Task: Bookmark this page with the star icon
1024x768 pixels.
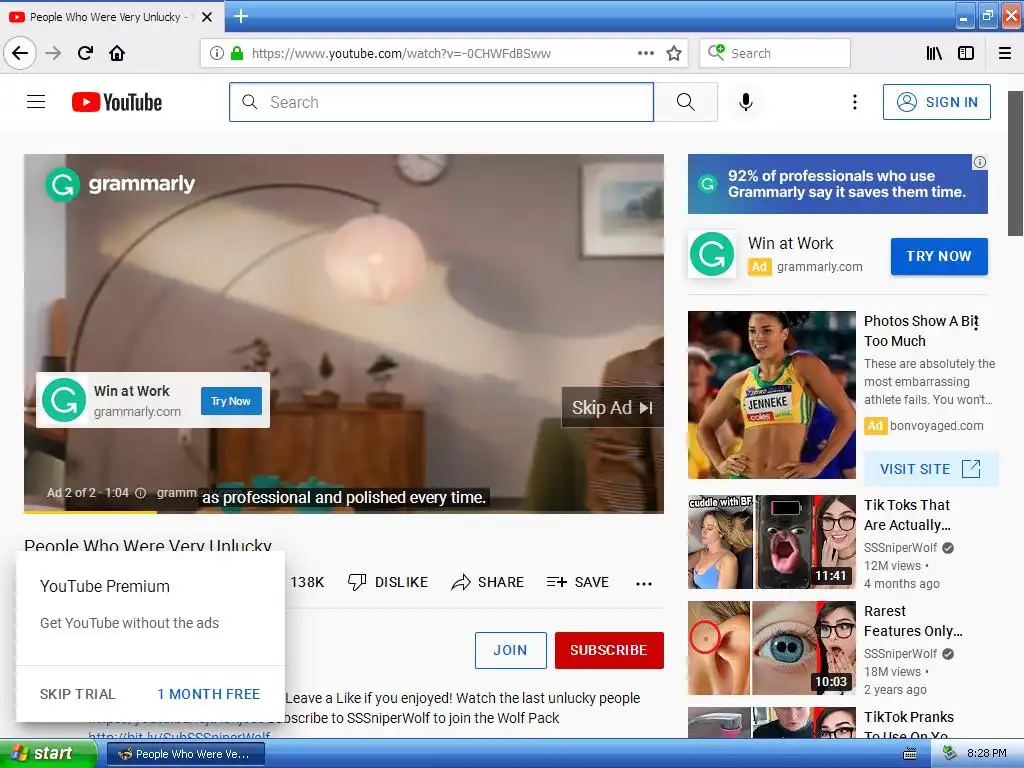Action: pos(674,53)
